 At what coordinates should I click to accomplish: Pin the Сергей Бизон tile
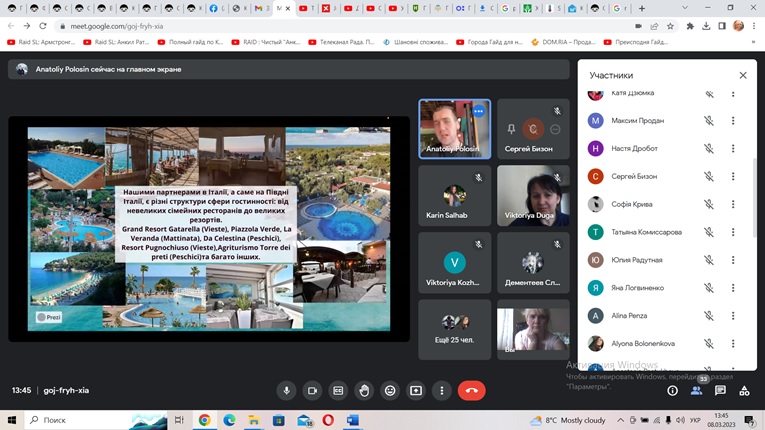point(511,129)
